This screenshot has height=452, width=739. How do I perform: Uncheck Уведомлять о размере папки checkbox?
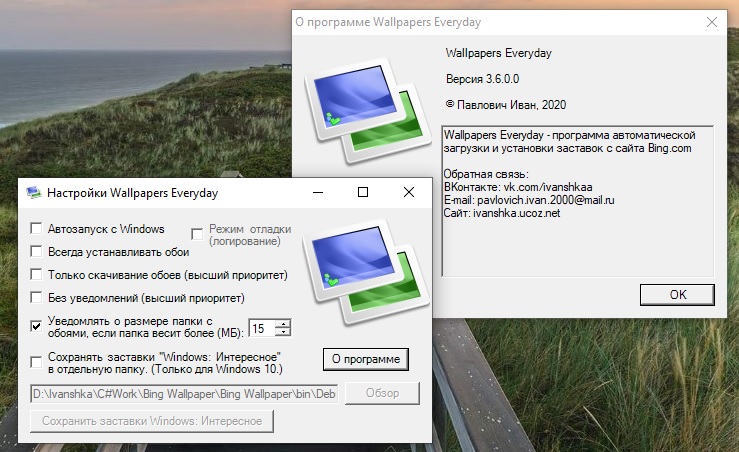click(x=36, y=326)
